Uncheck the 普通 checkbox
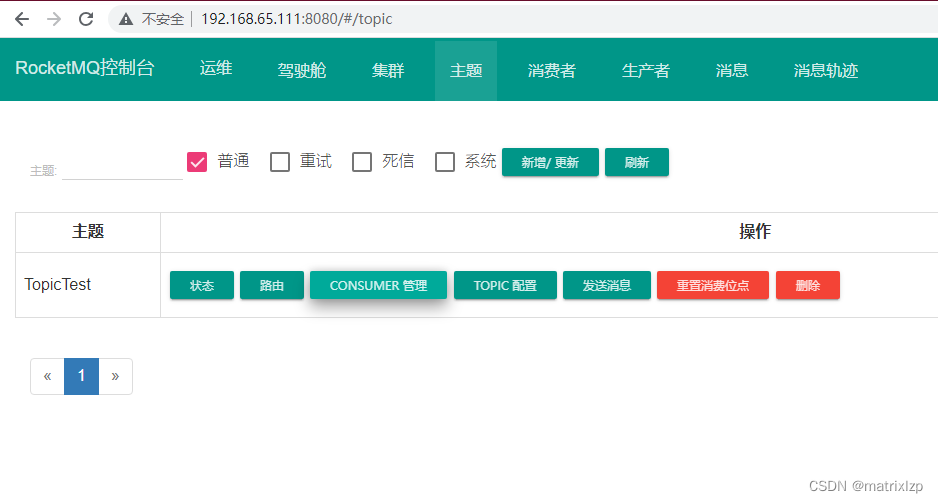 tap(197, 162)
